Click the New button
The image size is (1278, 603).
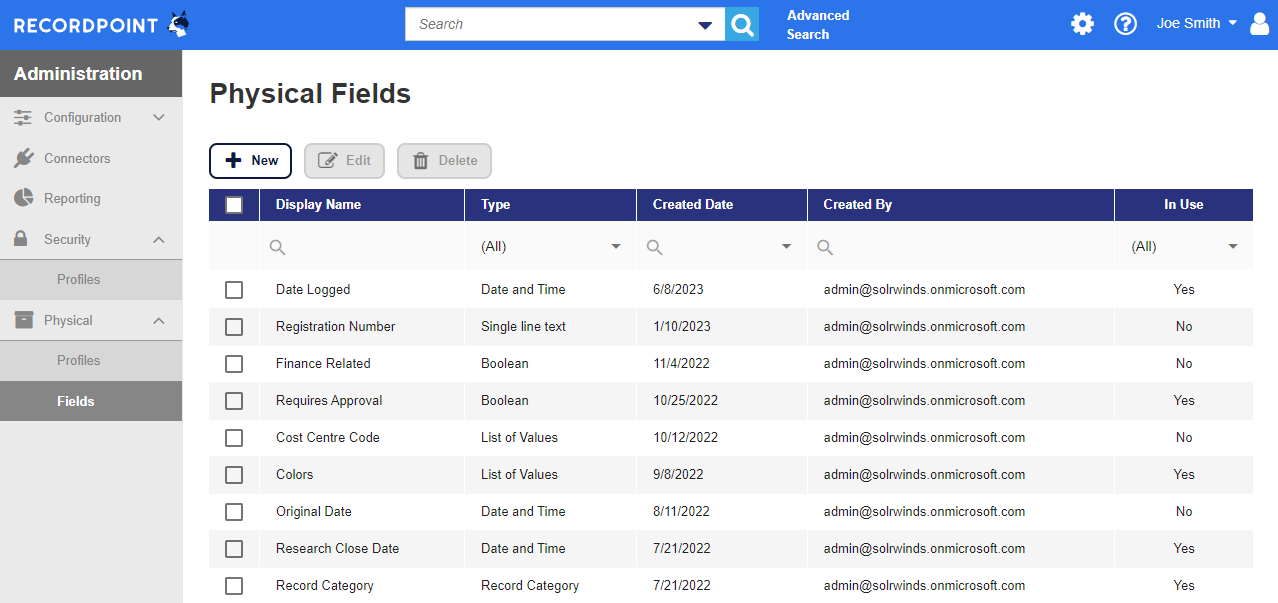click(x=250, y=161)
